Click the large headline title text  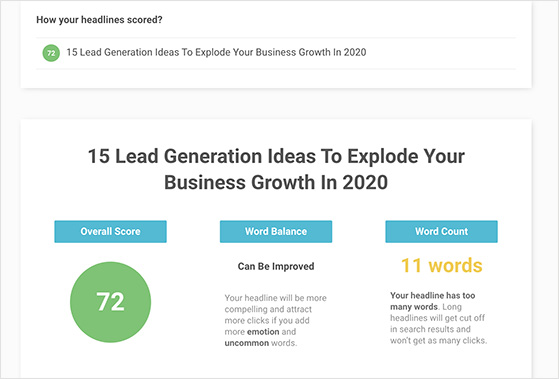coord(276,169)
